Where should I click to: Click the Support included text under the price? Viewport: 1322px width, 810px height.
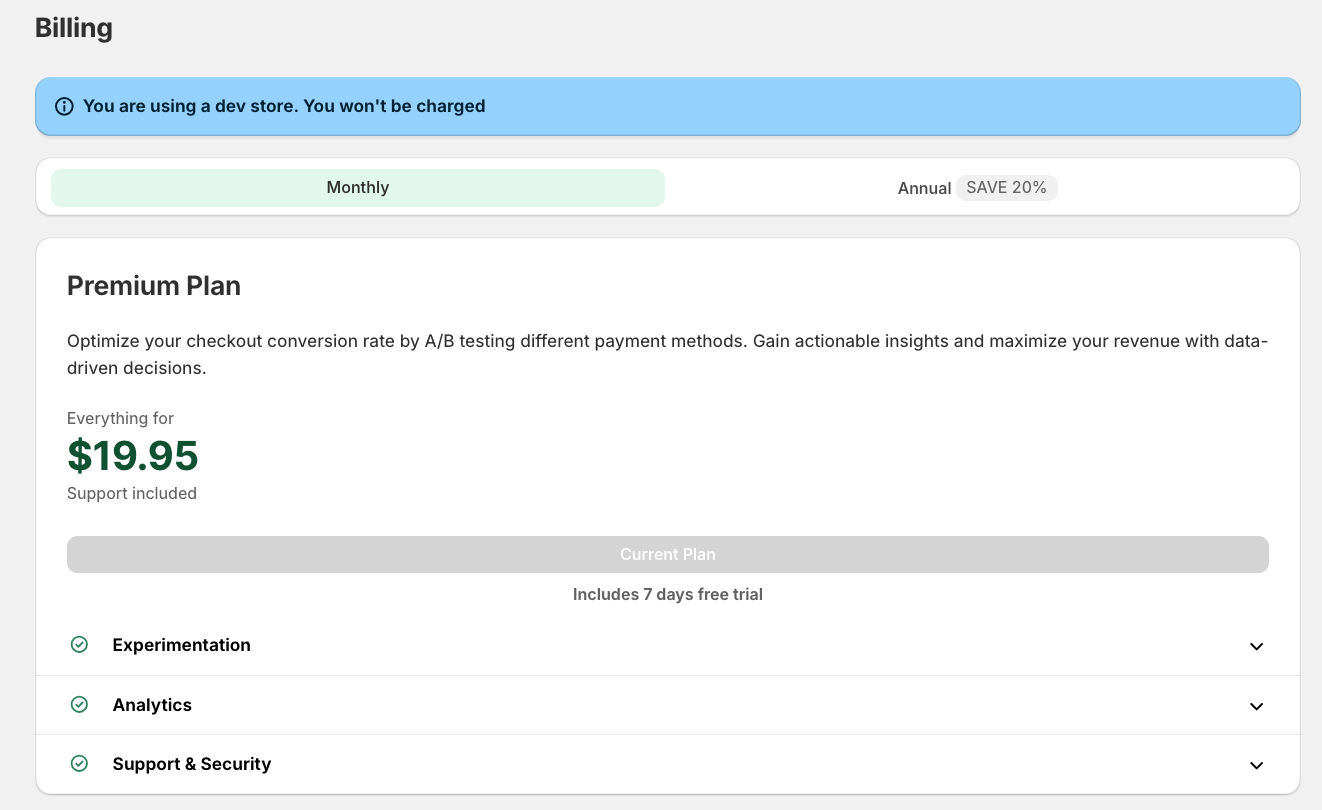[x=132, y=493]
